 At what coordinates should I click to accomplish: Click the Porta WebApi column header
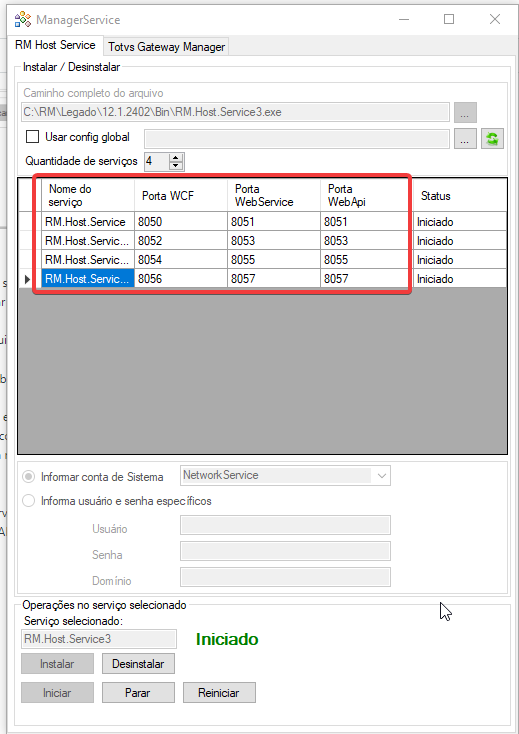pyautogui.click(x=367, y=195)
